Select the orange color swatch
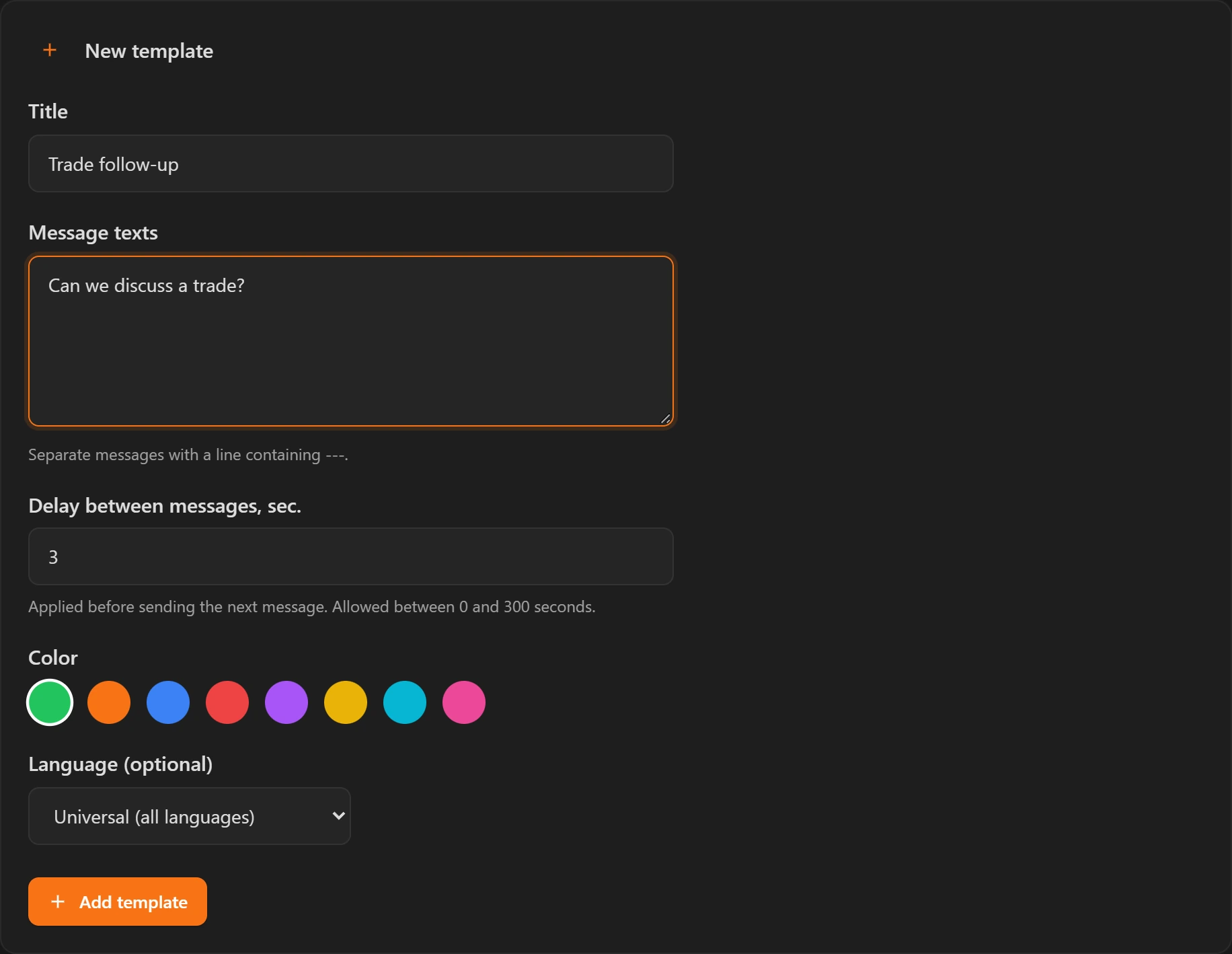 [x=109, y=702]
